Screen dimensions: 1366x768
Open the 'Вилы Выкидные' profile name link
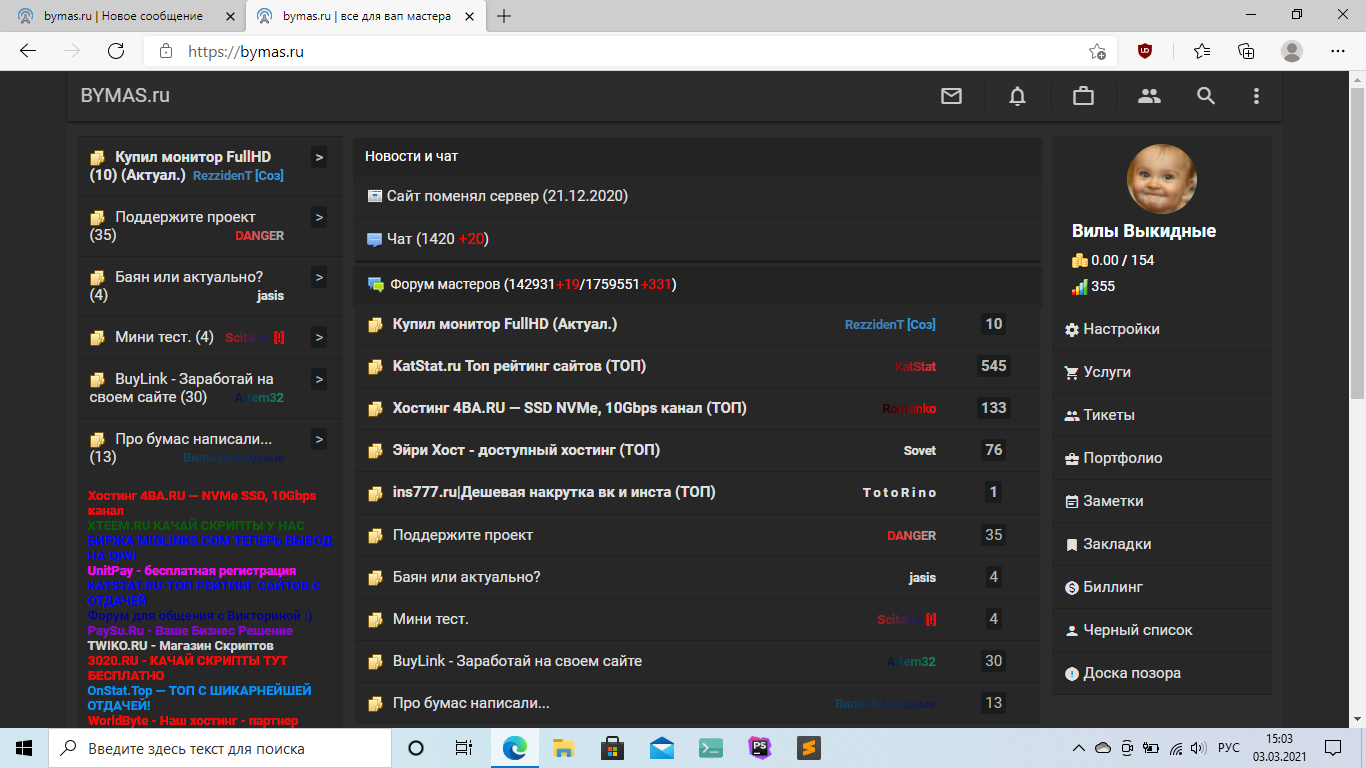[x=1144, y=231]
